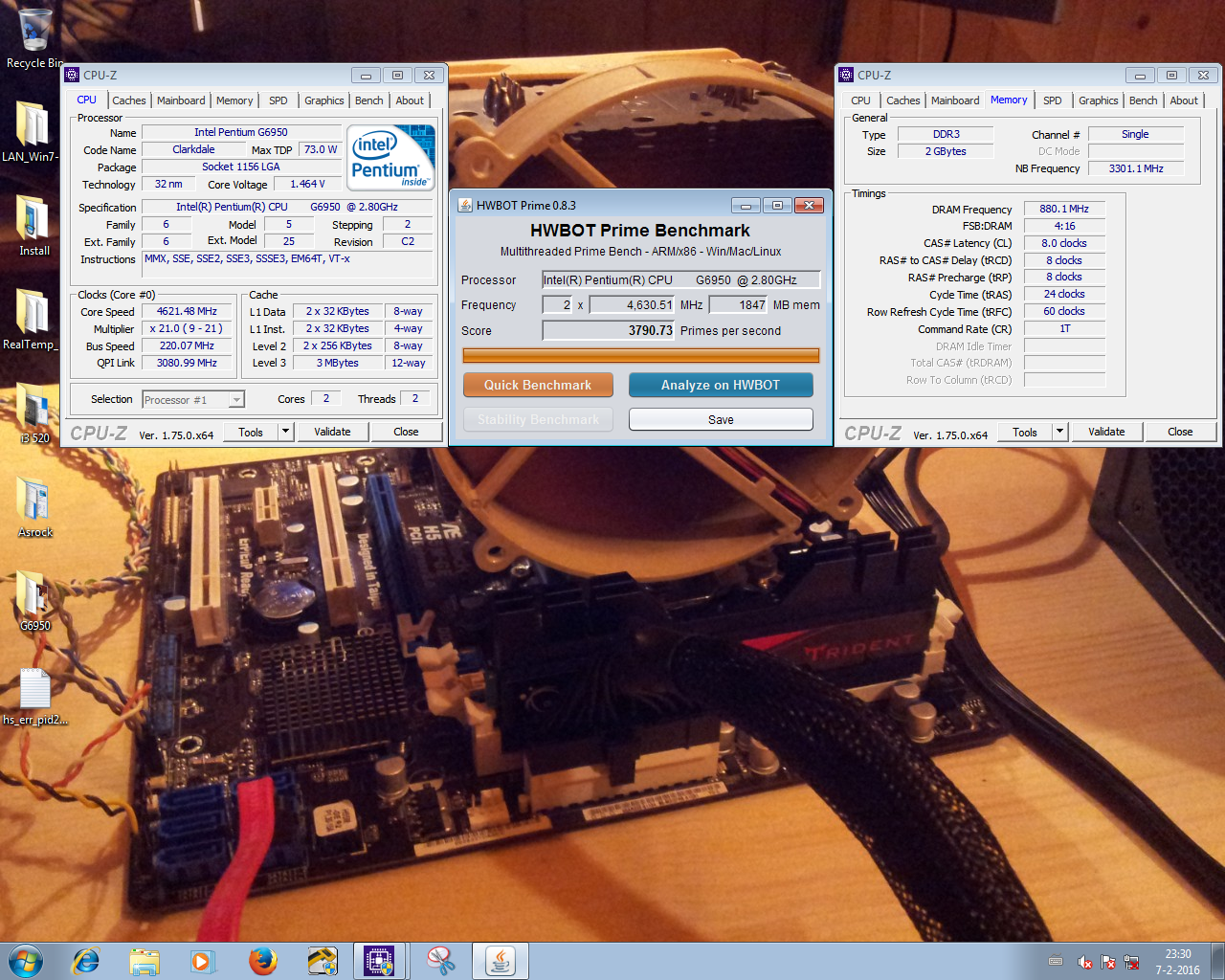Click the 4,630.51 MHz frequency field
The height and width of the screenshot is (980, 1225).
(x=633, y=305)
